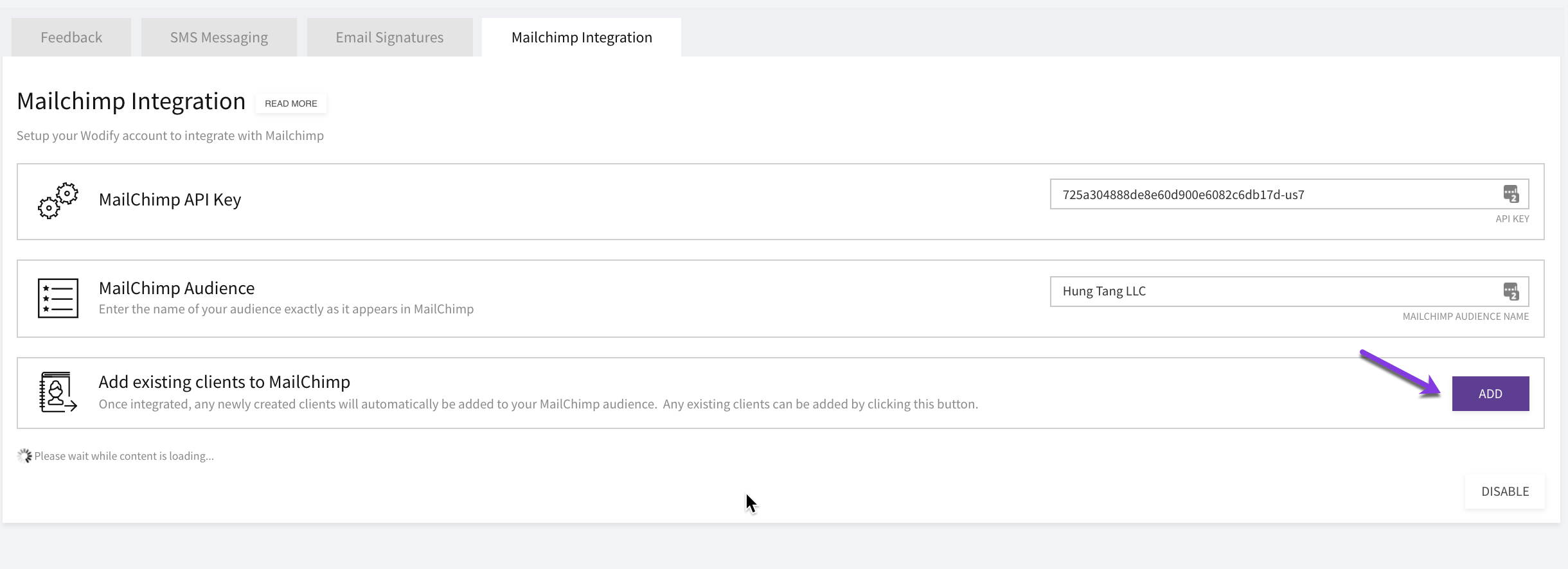Click 'Setup your Wodify account to integrate' text

(x=170, y=136)
